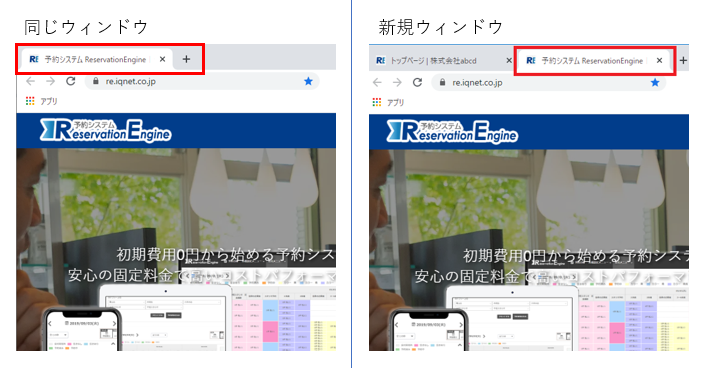This screenshot has height=368, width=706.
Task: Toggle the bookmark star in right browser
Action: pos(655,82)
